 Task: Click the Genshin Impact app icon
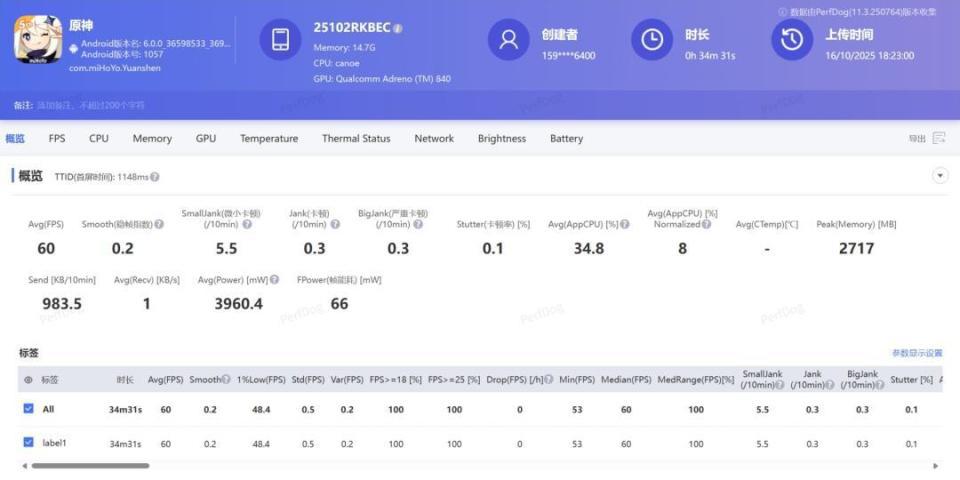tap(38, 40)
